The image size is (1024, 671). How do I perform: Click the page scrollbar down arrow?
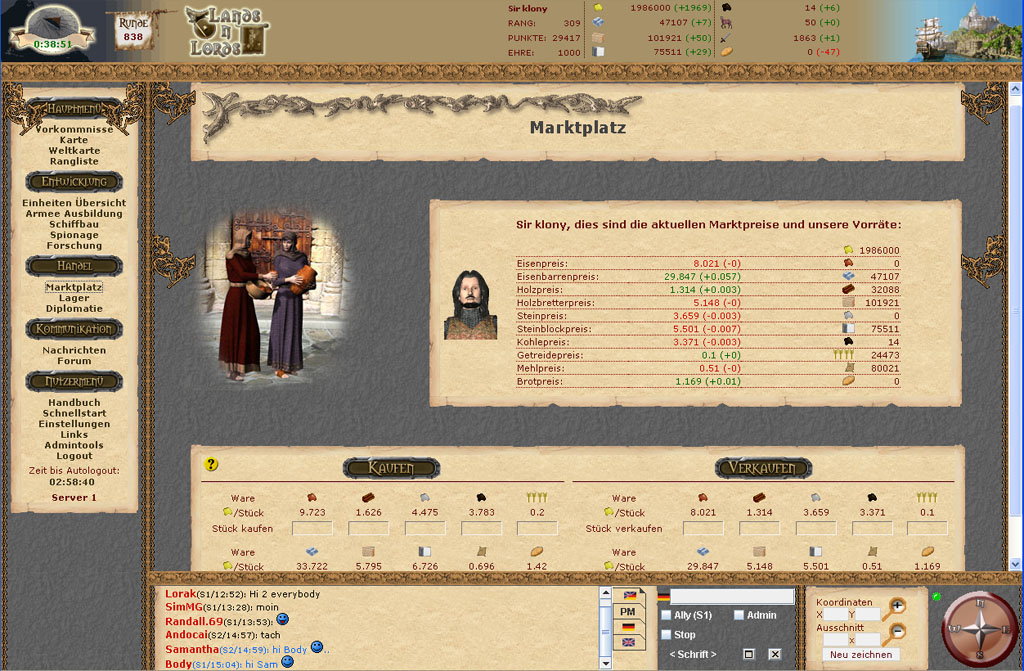click(x=1015, y=564)
